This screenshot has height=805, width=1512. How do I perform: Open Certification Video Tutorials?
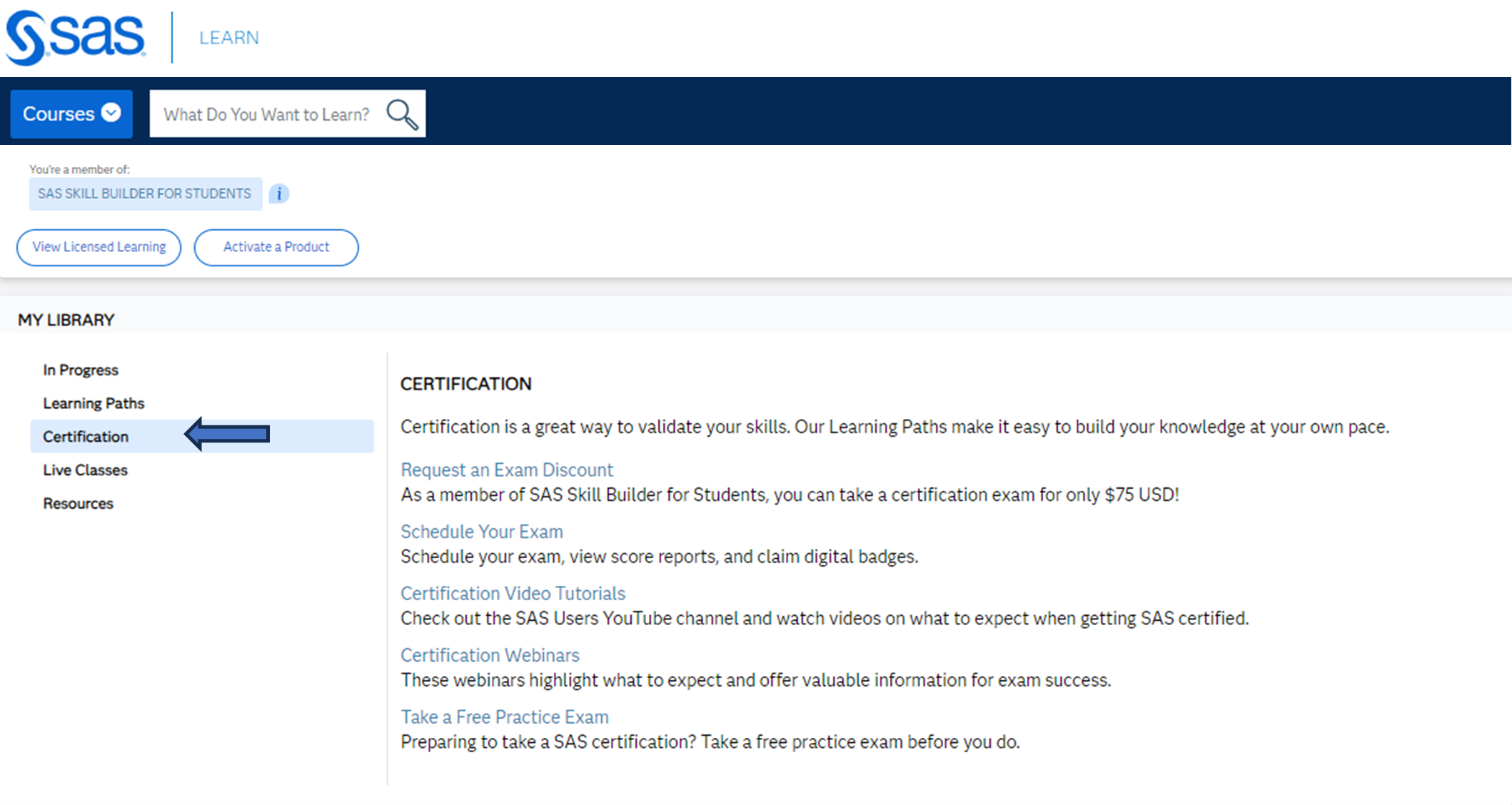[513, 593]
